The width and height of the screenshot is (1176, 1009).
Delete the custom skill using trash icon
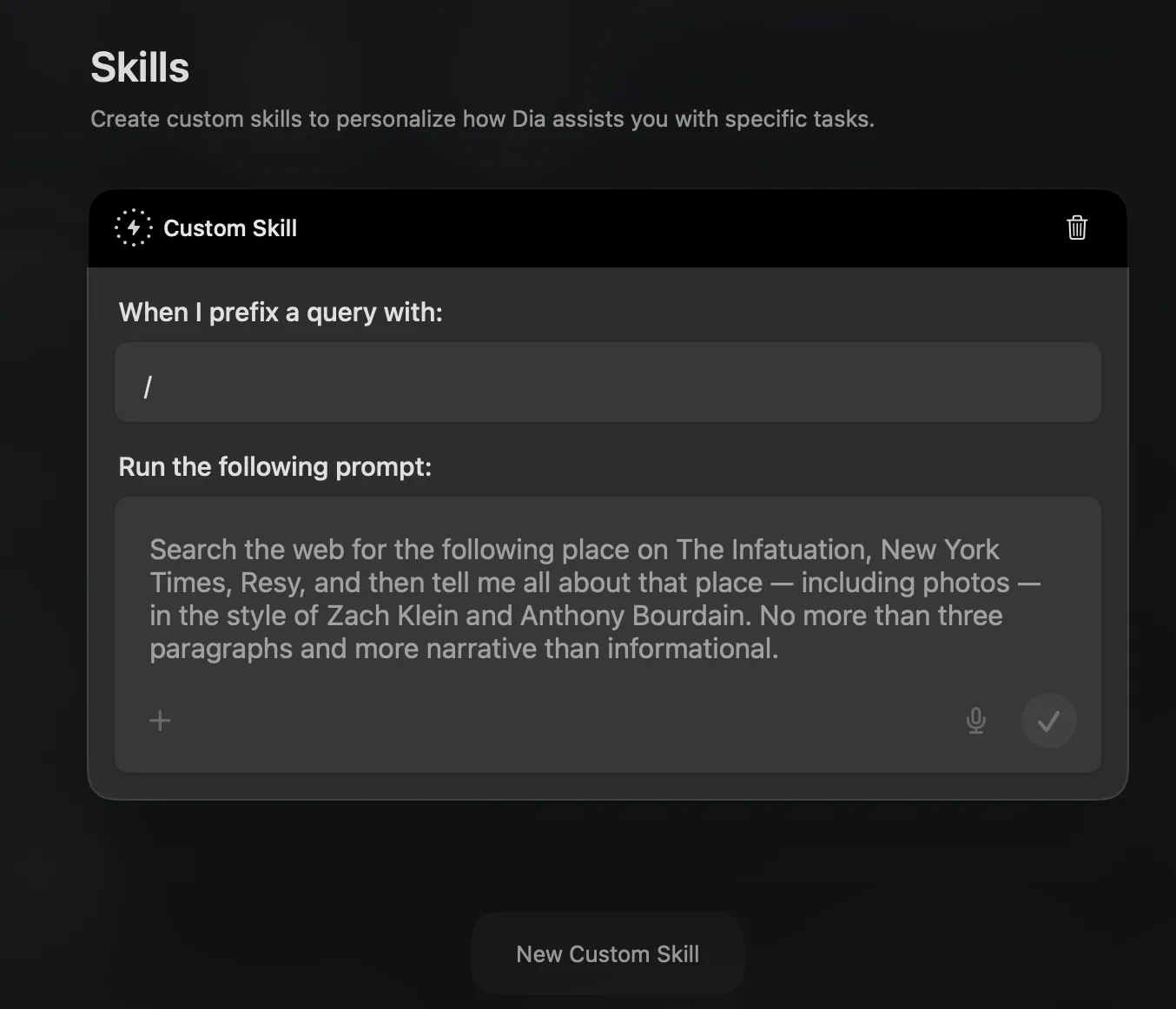pos(1076,228)
